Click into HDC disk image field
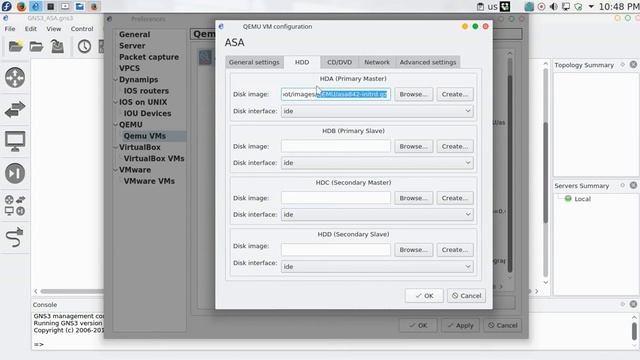 pyautogui.click(x=336, y=198)
